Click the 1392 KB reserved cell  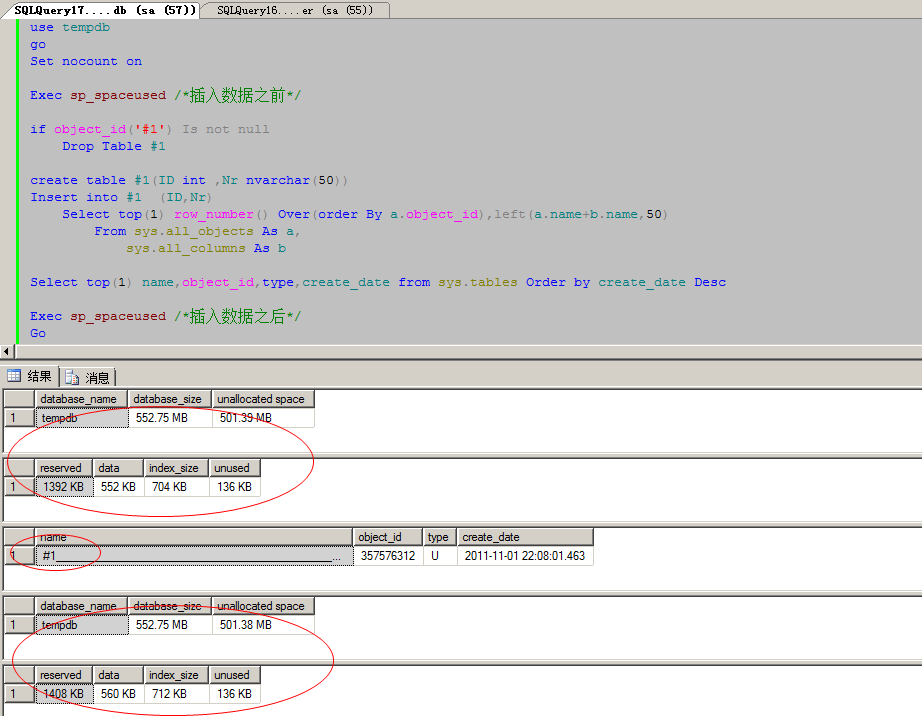(x=64, y=487)
